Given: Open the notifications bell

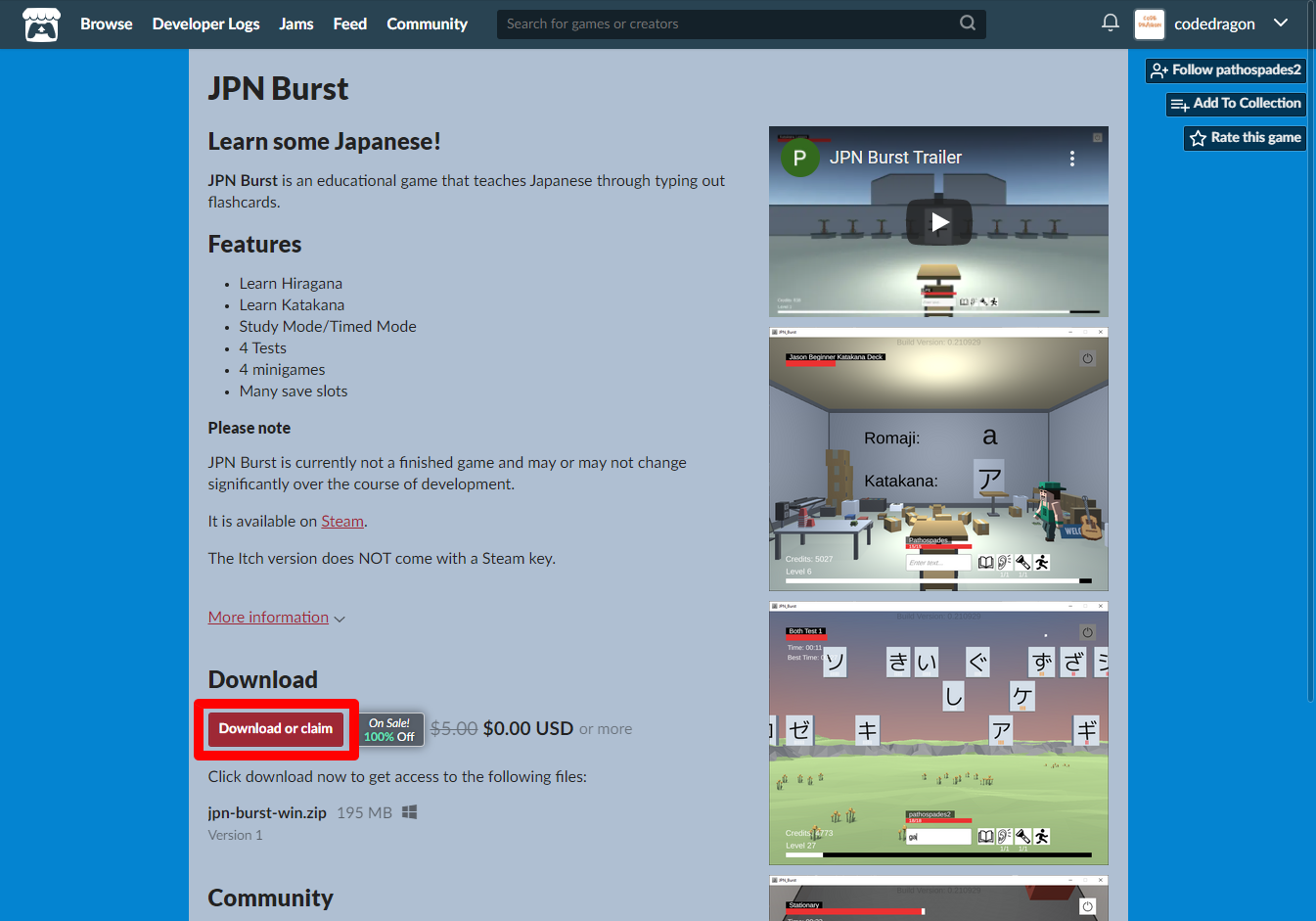Looking at the screenshot, I should [1111, 23].
